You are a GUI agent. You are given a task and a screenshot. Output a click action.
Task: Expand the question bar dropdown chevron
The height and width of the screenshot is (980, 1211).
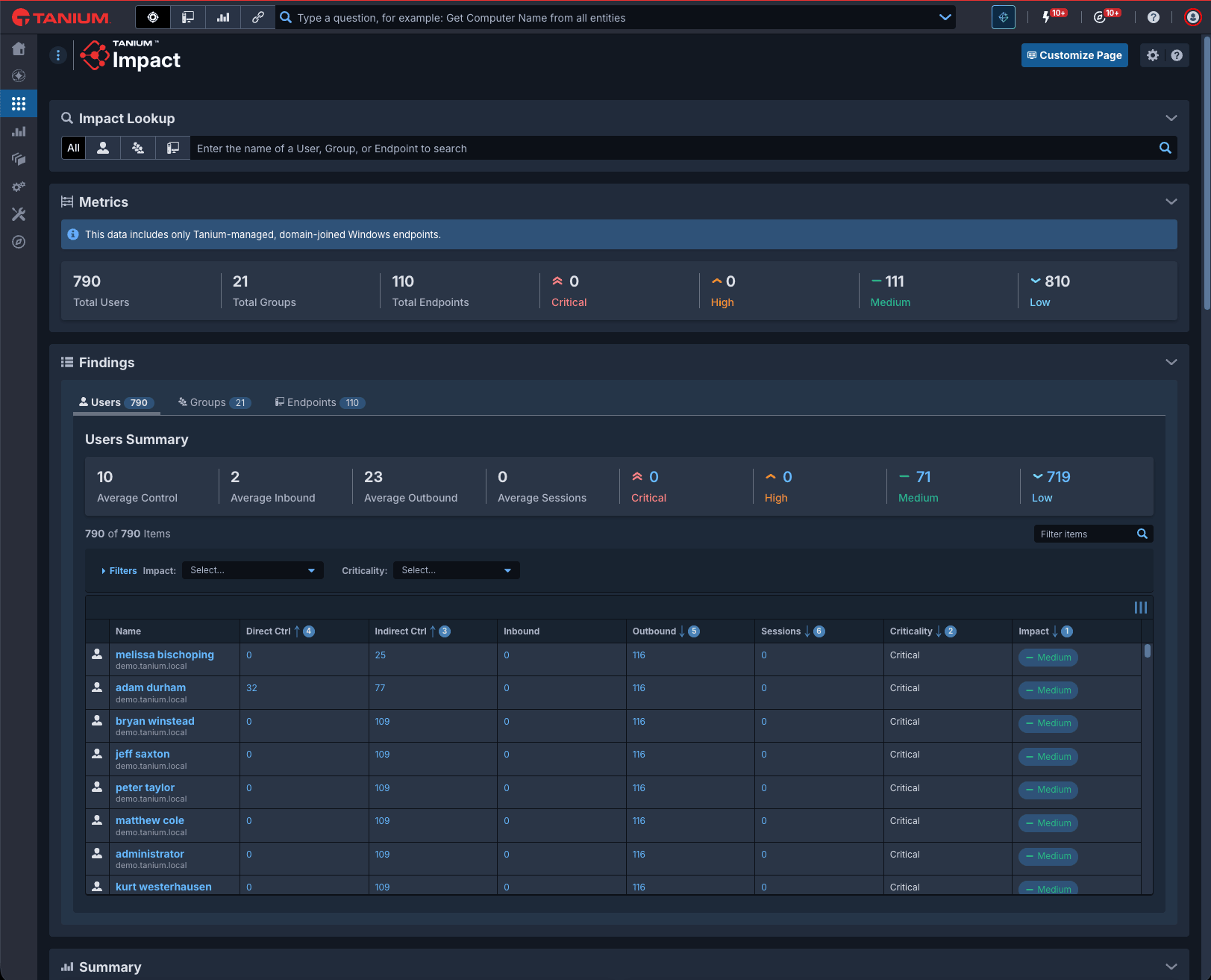tap(945, 17)
